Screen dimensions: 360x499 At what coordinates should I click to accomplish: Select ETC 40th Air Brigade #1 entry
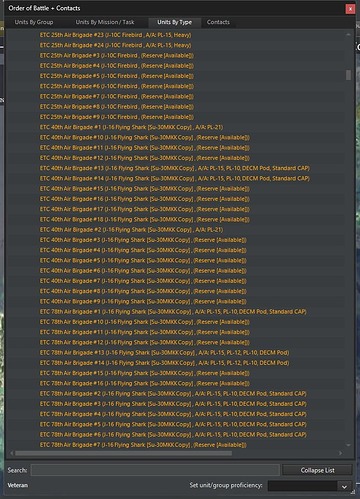click(131, 127)
